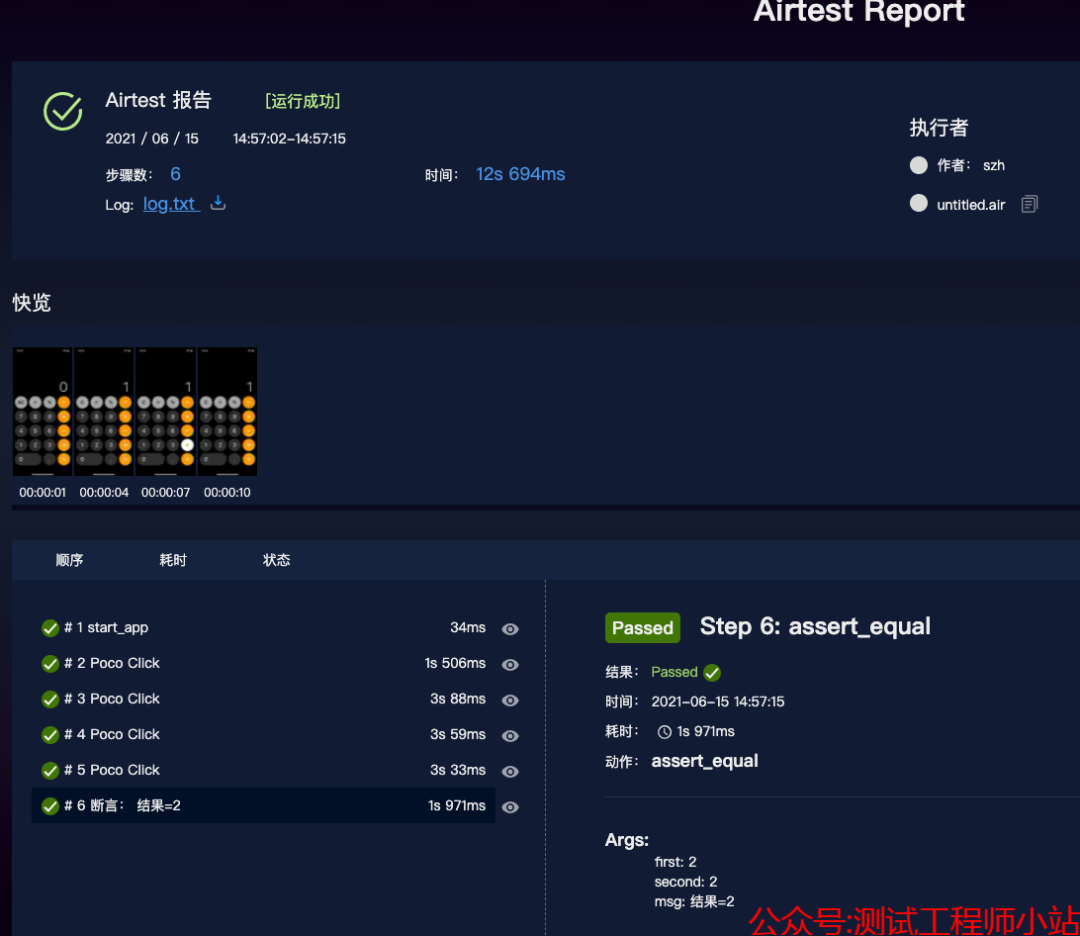Click the Airtest Report page title
The image size is (1080, 936).
click(x=859, y=11)
